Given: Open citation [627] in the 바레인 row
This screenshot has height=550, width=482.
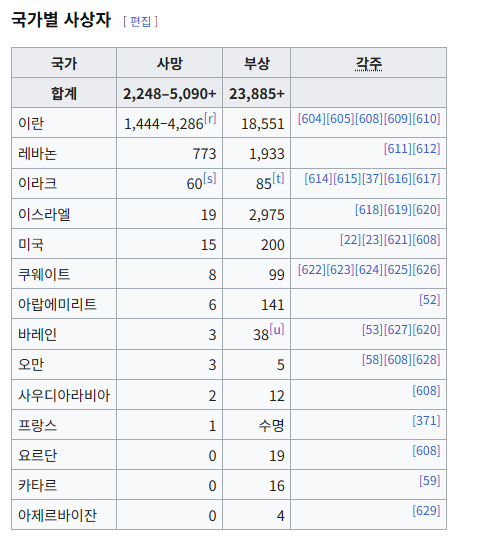Looking at the screenshot, I should click(x=398, y=329).
